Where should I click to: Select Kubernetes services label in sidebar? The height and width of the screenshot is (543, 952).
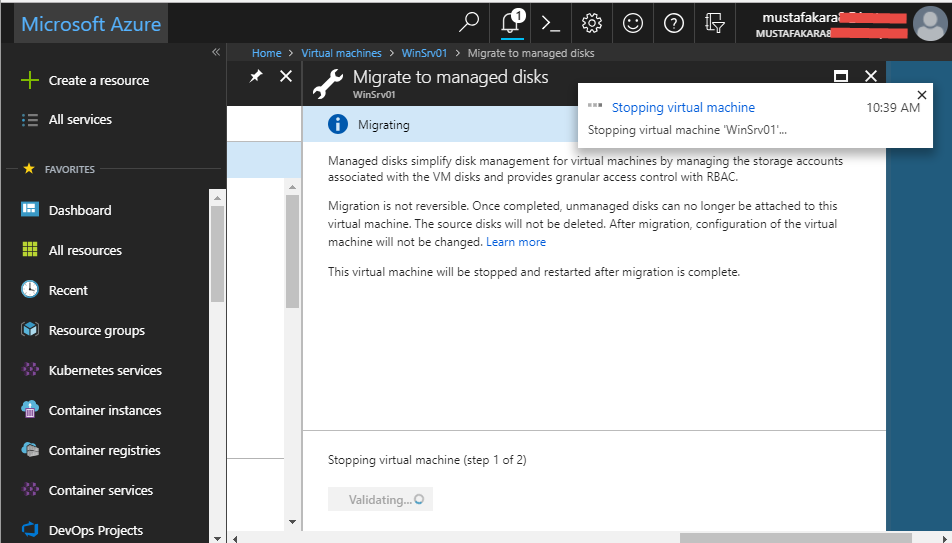tap(105, 371)
